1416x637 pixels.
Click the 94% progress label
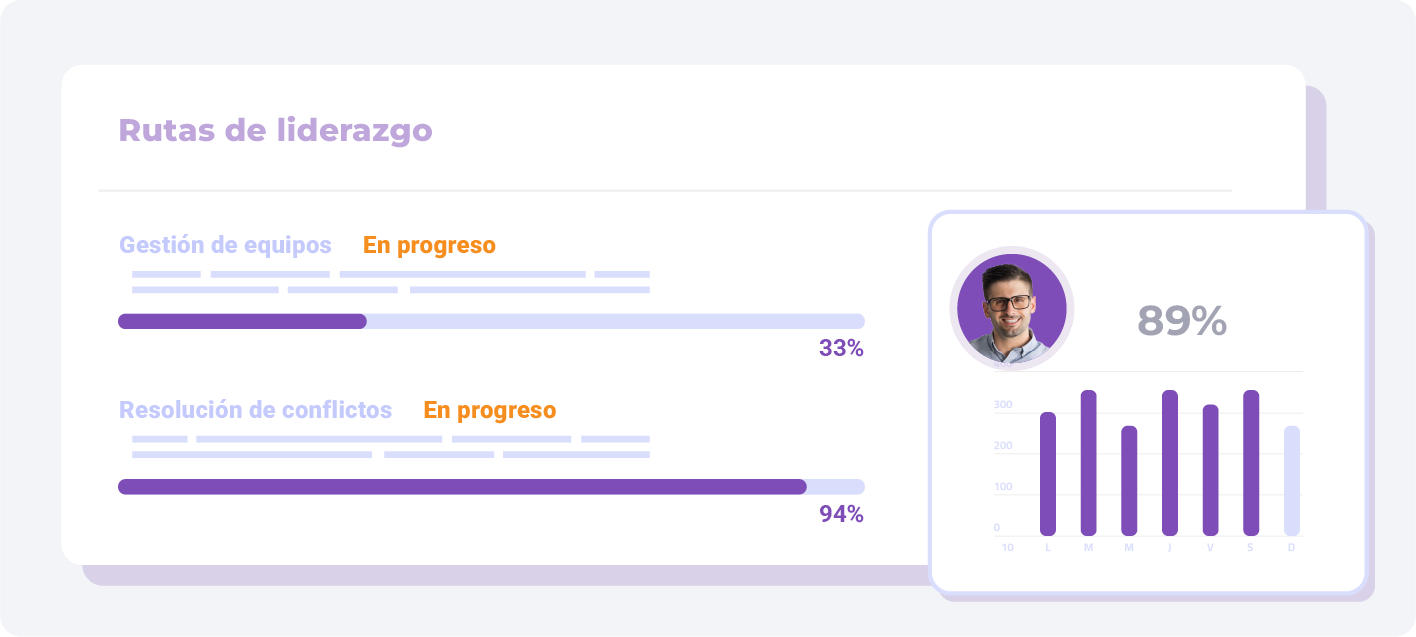[x=841, y=515]
